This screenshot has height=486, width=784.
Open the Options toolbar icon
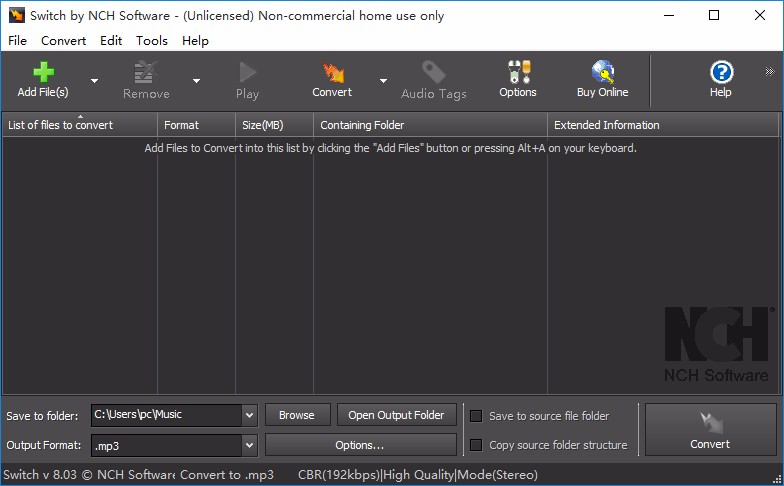[518, 72]
